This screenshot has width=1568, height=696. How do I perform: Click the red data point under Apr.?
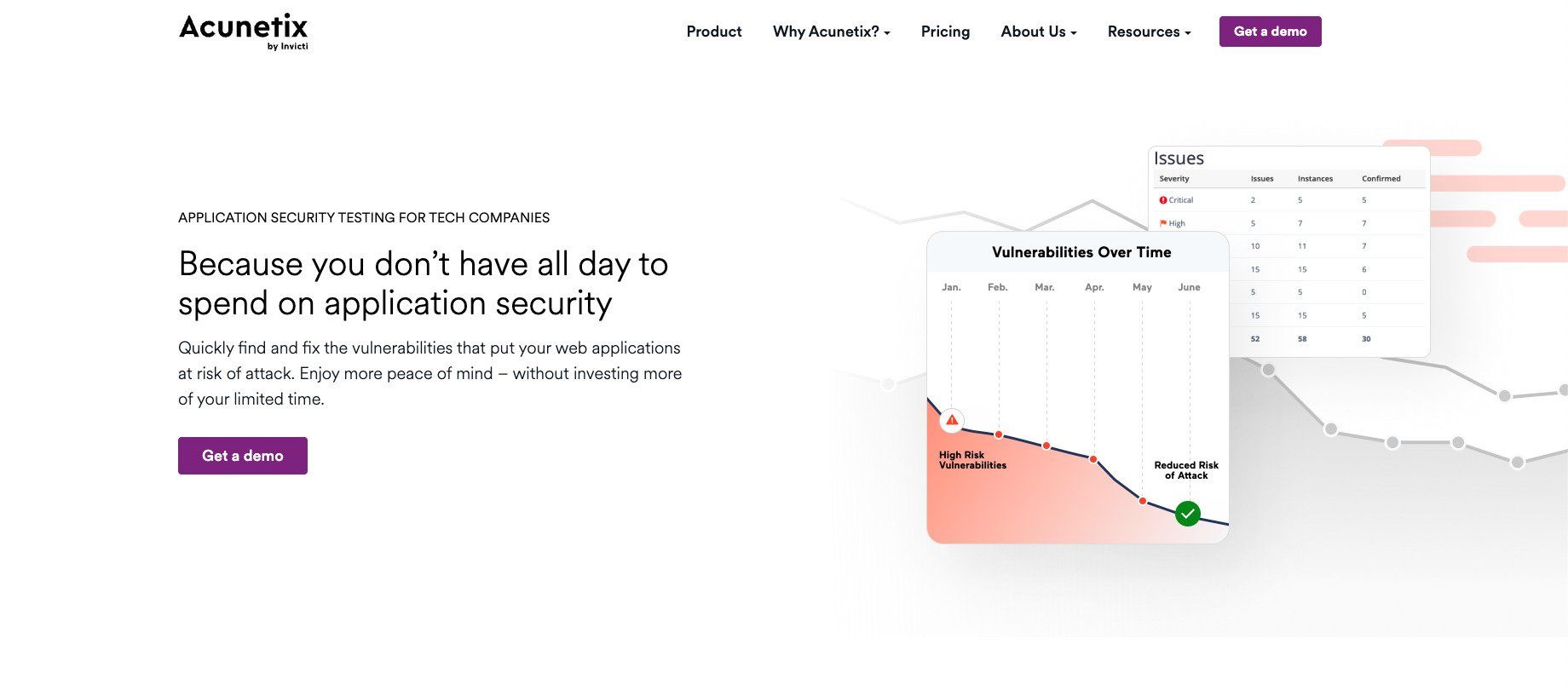1093,459
